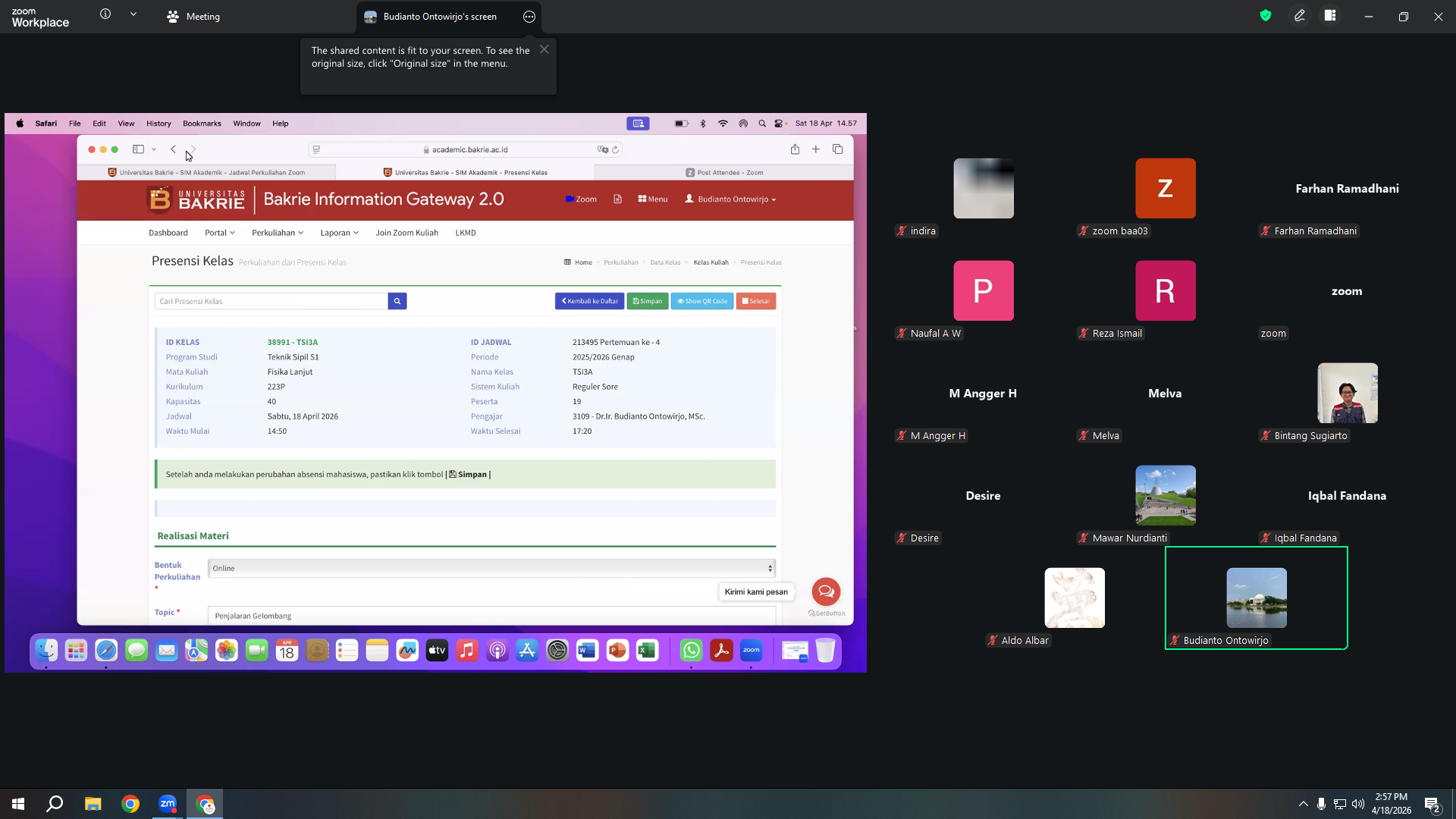Expand the Portal dropdown menu
The height and width of the screenshot is (819, 1456).
click(219, 233)
